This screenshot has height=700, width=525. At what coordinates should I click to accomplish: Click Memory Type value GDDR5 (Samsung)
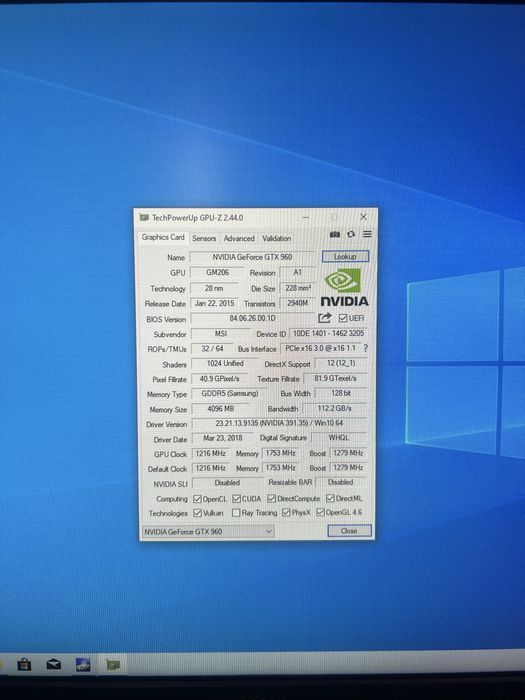230,394
